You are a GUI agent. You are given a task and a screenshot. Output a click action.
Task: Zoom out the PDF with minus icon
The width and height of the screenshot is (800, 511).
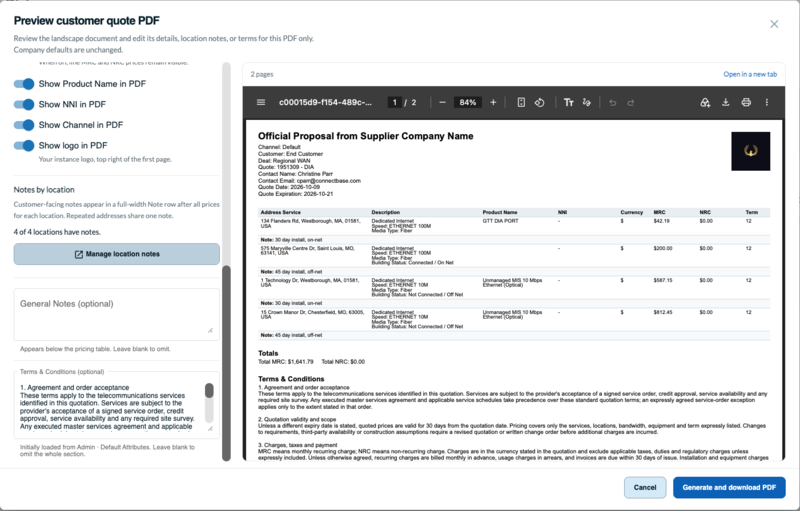[442, 103]
